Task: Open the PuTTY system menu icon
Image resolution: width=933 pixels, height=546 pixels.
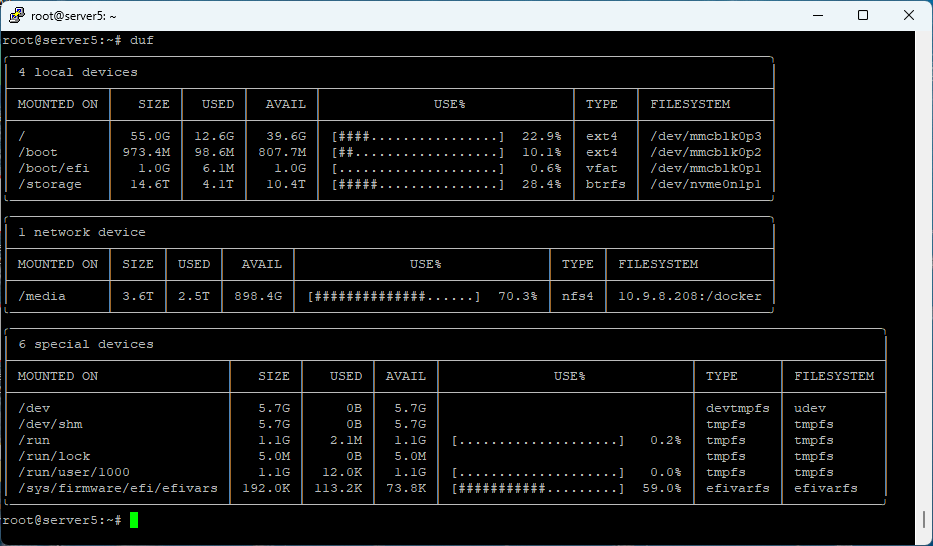Action: pyautogui.click(x=16, y=15)
